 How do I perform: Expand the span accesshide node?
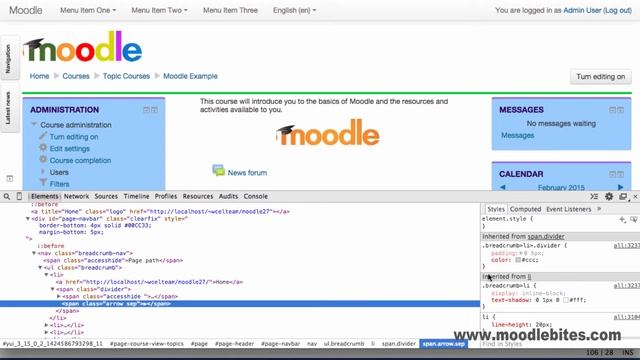59,296
